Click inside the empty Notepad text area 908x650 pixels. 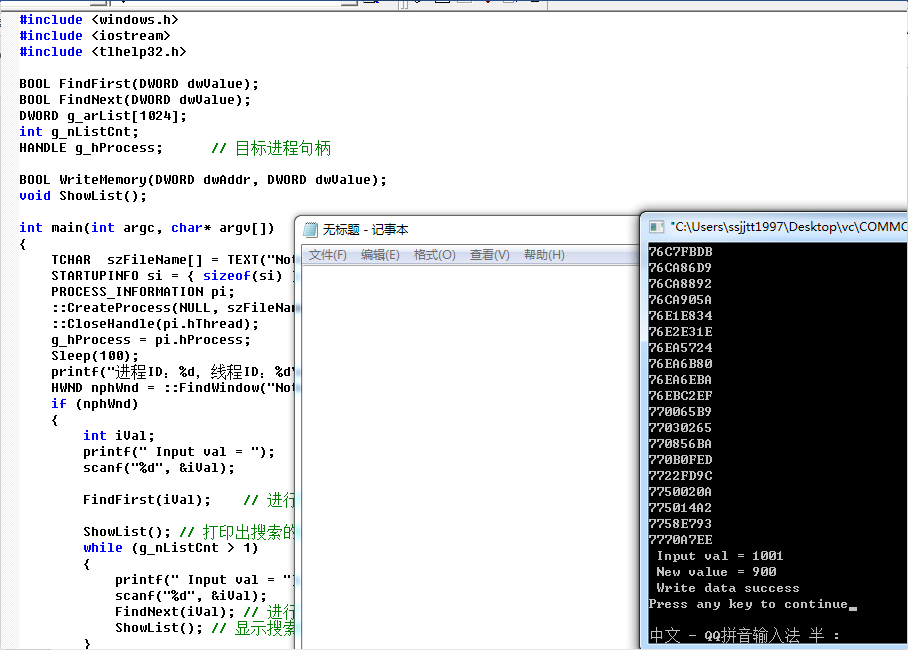click(470, 458)
